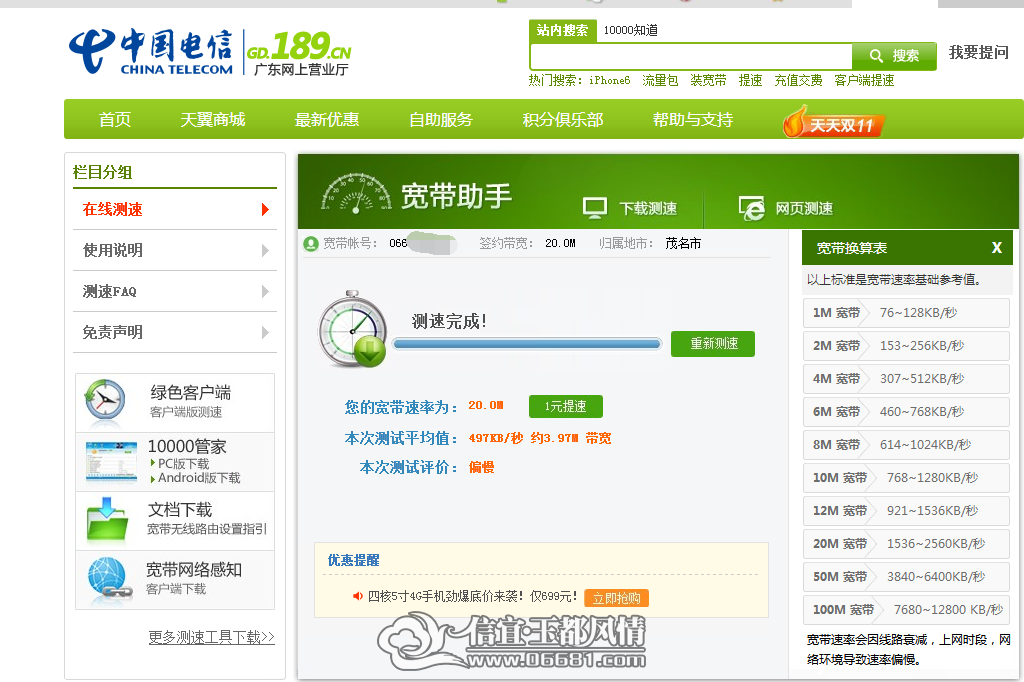The width and height of the screenshot is (1024, 682).
Task: Click the 重新测速 button
Action: click(x=713, y=344)
